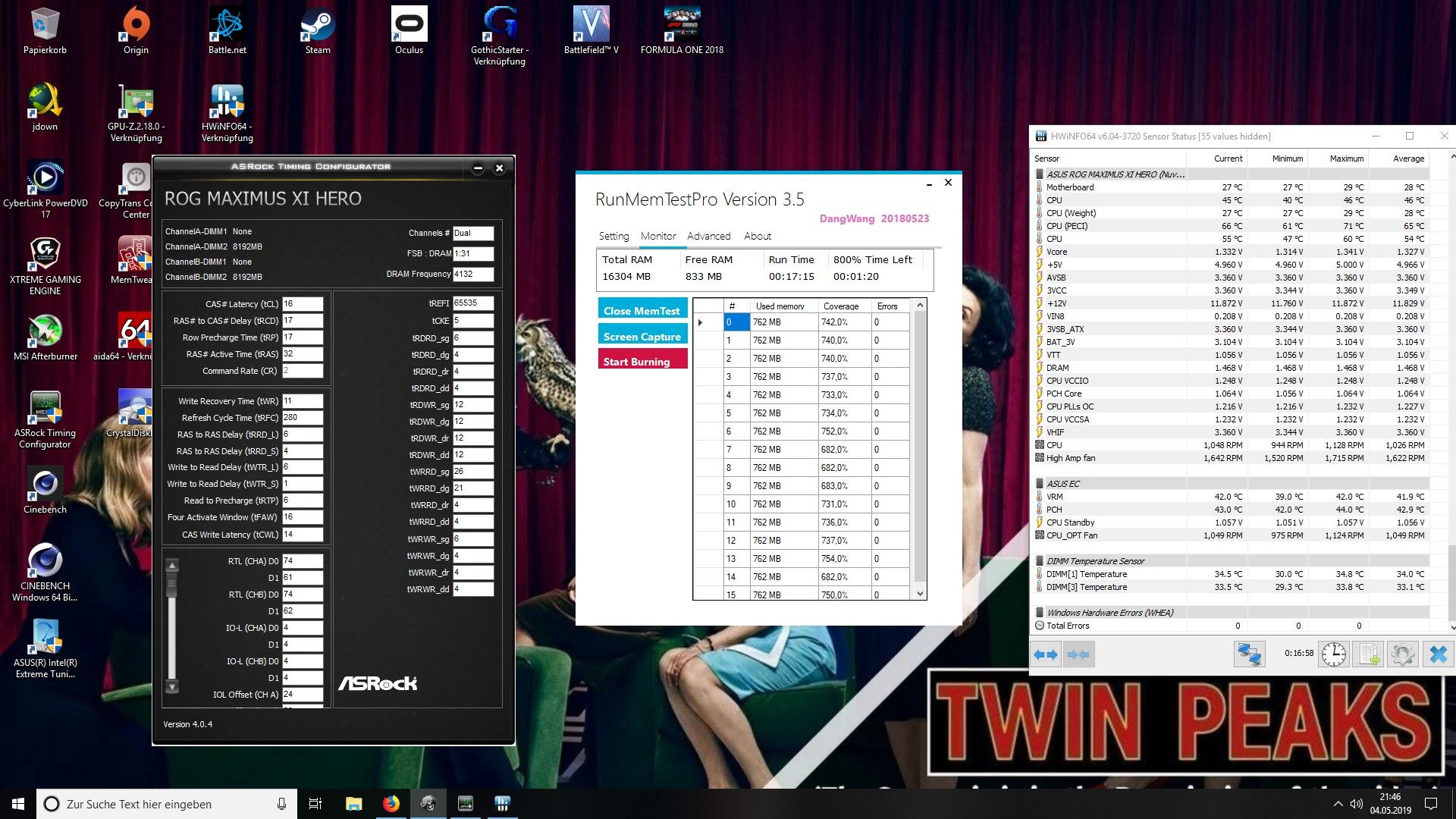Open the Battlefield V shortcut
Image resolution: width=1456 pixels, height=819 pixels.
(591, 30)
